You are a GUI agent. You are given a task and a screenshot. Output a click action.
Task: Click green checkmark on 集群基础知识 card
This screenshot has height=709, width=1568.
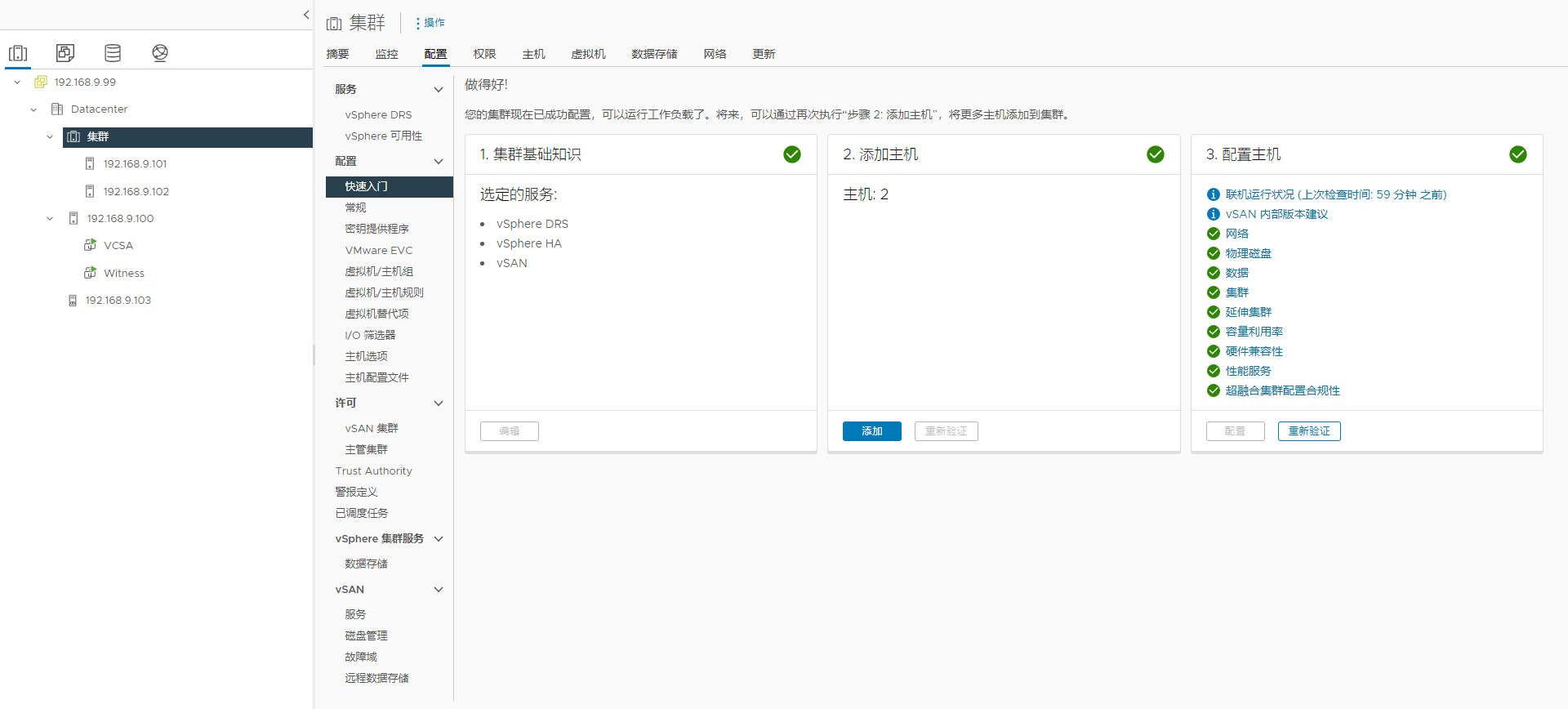(792, 154)
